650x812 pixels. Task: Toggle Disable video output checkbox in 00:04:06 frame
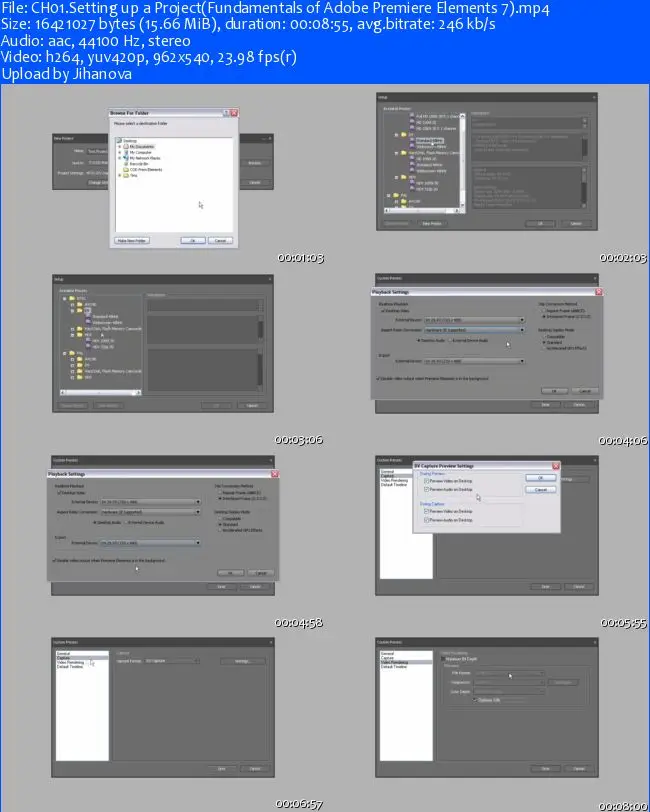click(x=378, y=379)
